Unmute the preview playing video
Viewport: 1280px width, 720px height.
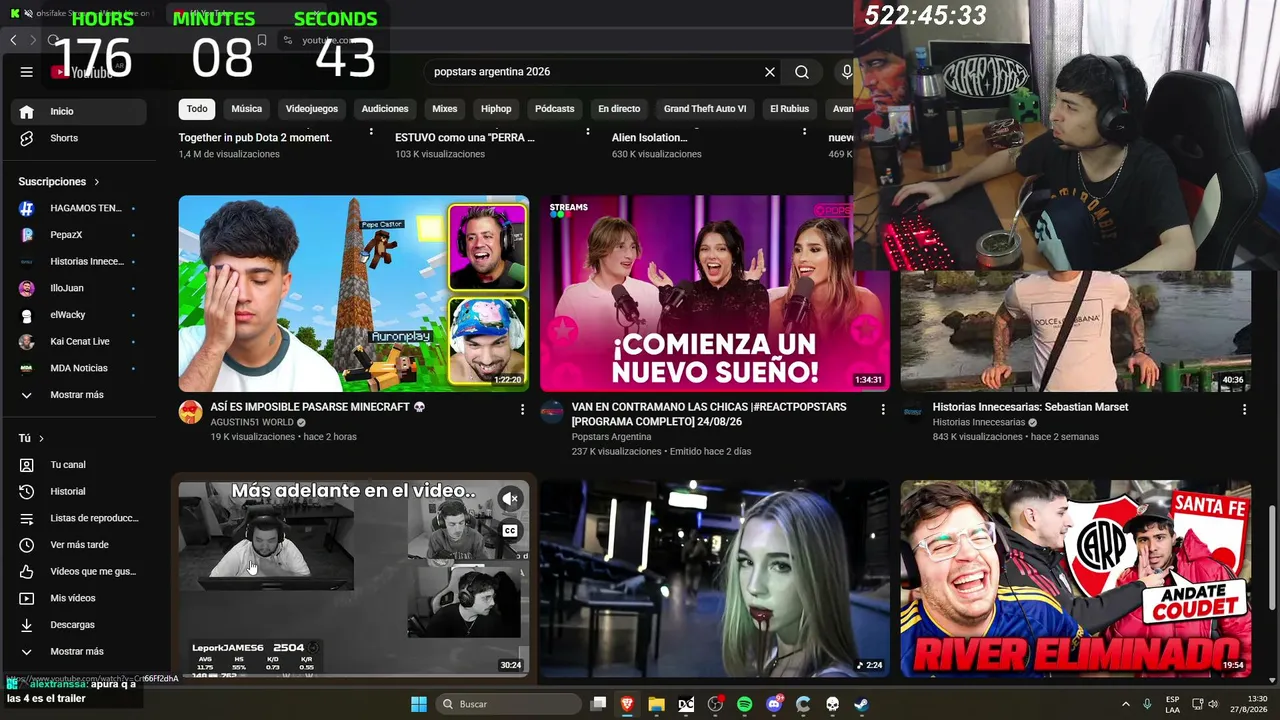coord(510,498)
